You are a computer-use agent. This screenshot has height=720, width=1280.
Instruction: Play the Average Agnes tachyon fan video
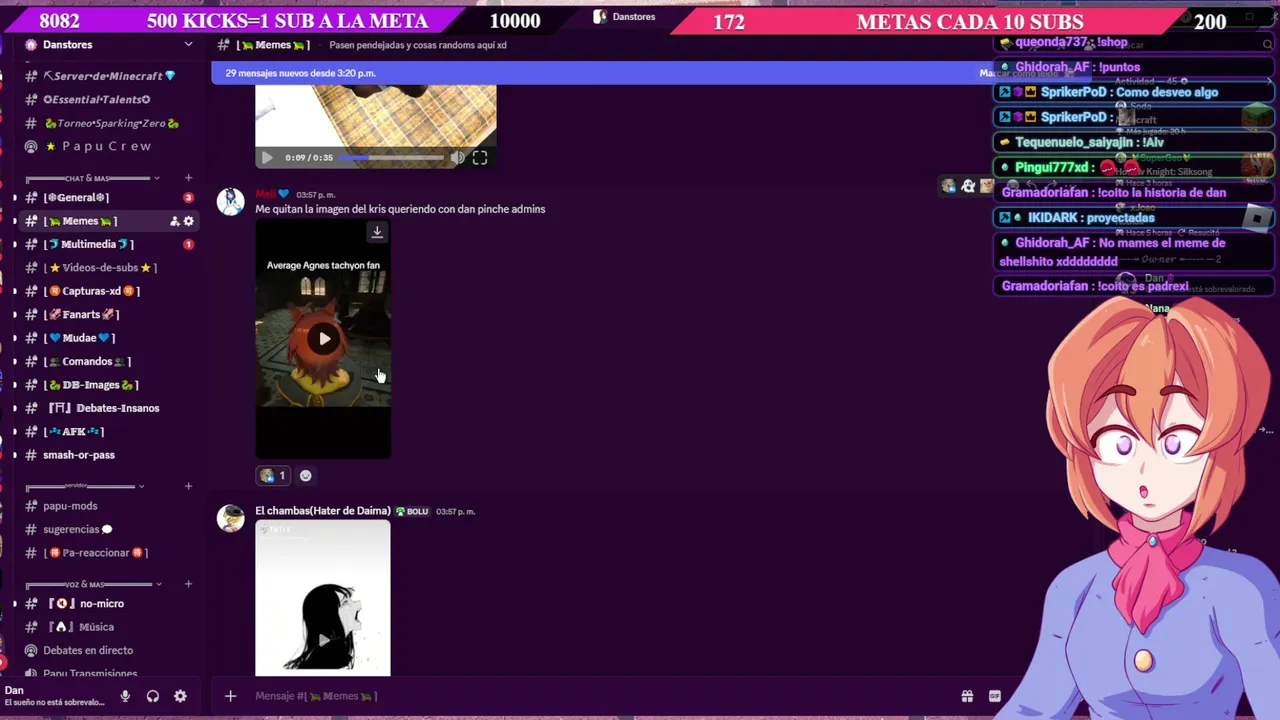coord(324,339)
